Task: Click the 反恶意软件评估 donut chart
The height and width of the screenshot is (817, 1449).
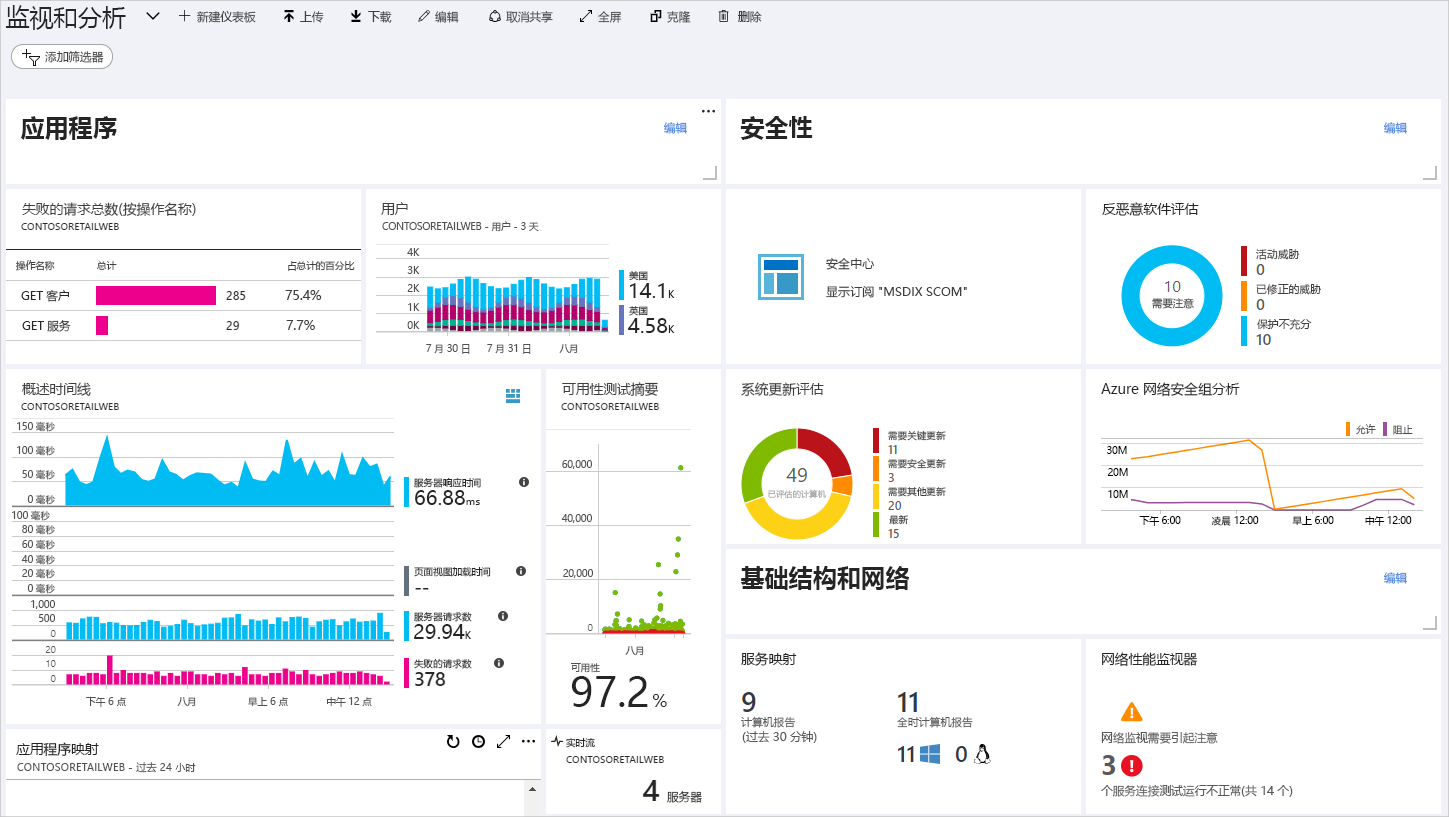Action: pos(1172,294)
